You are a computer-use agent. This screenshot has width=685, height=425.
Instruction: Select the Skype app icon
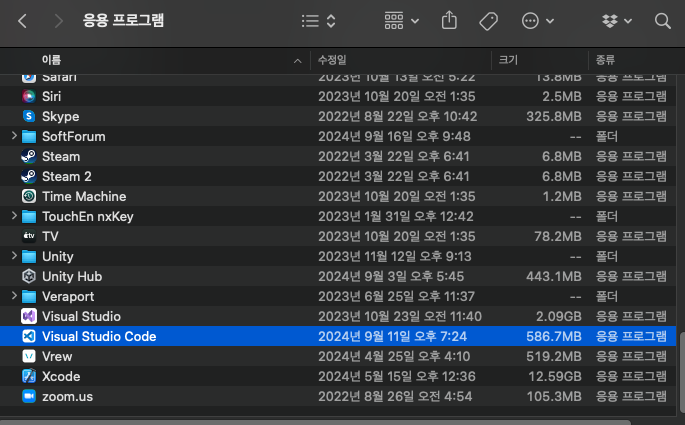tap(29, 116)
